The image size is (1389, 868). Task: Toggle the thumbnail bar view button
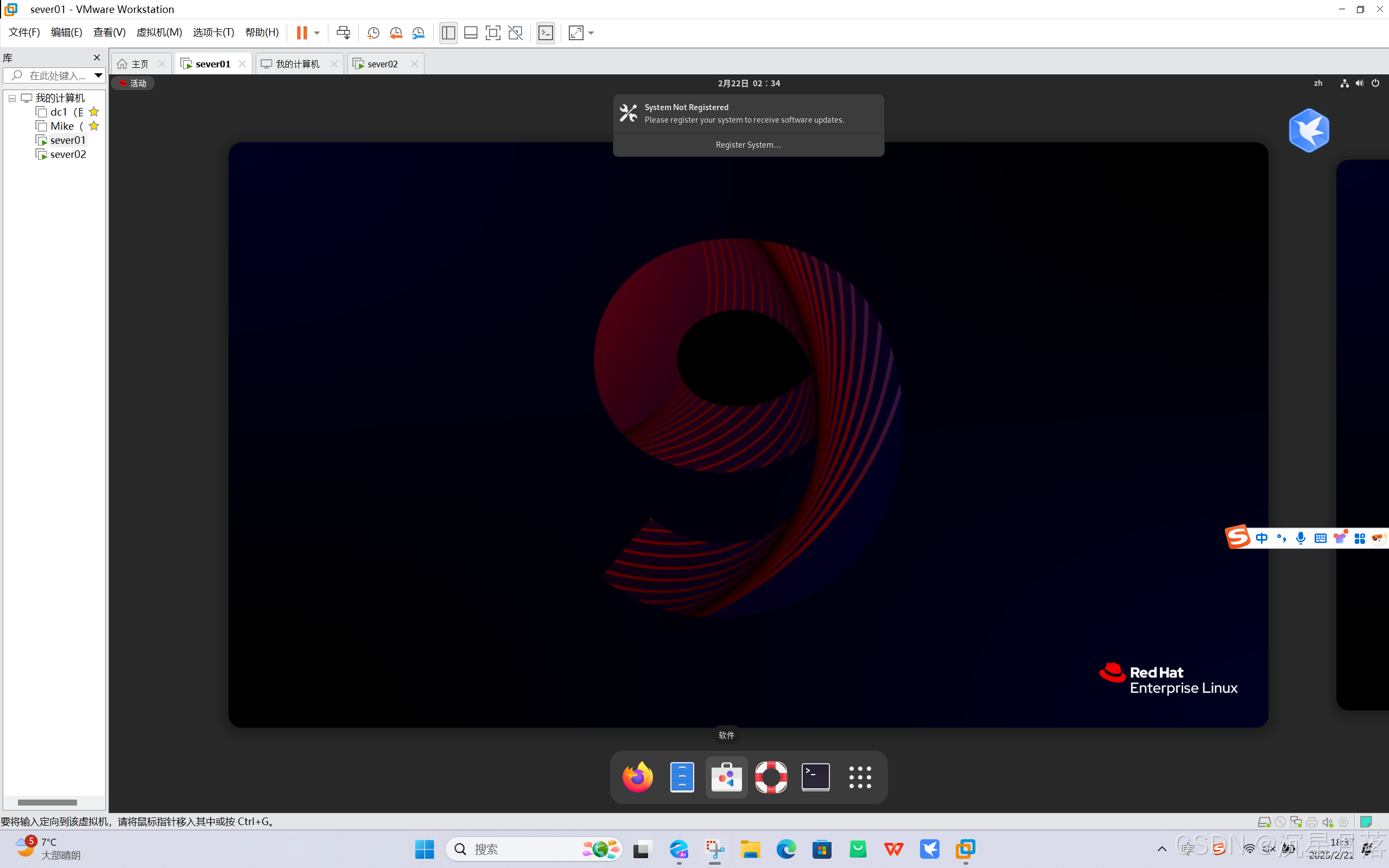pos(471,33)
